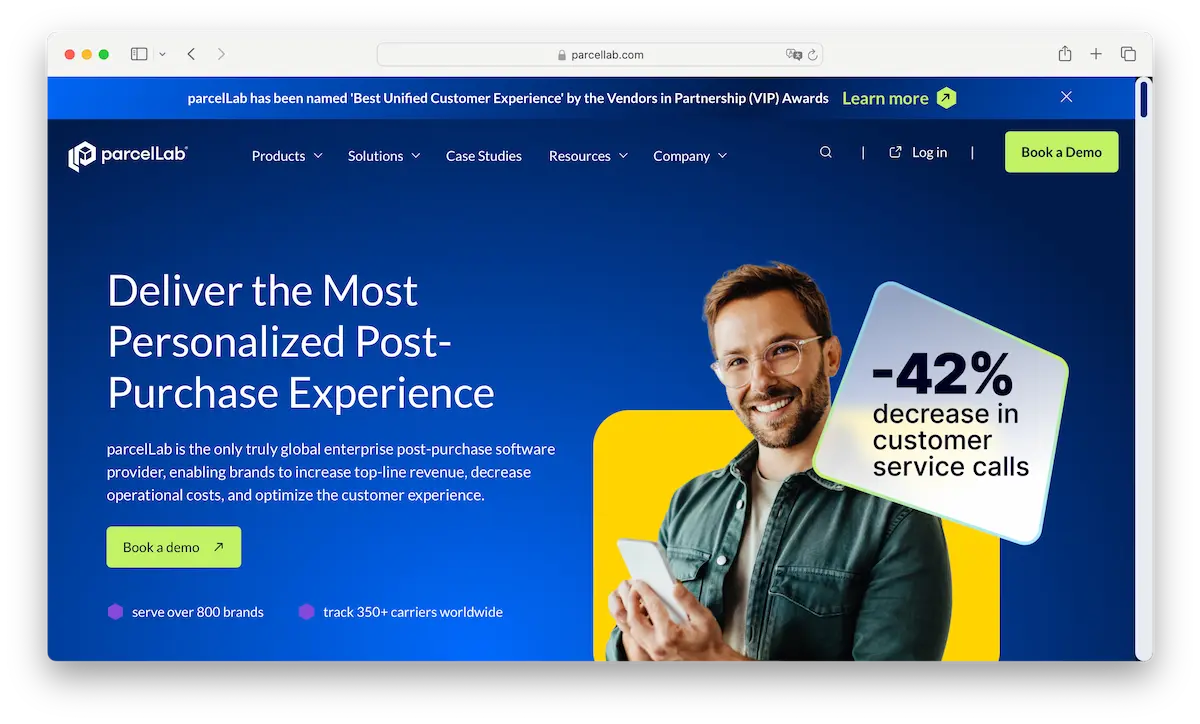The width and height of the screenshot is (1200, 724).
Task: Click the parcelLab logo
Action: click(128, 155)
